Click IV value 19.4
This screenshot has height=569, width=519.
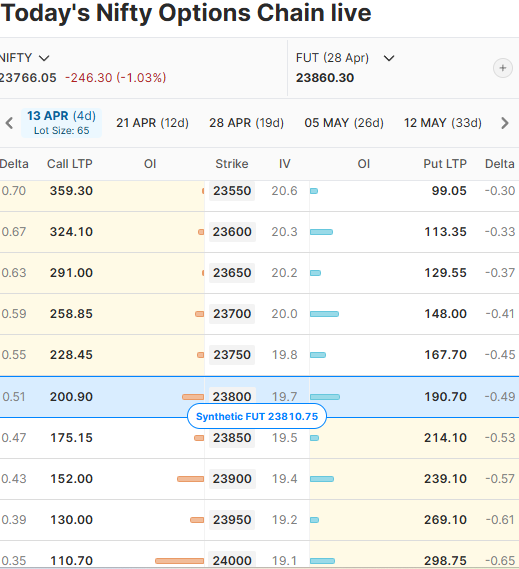[285, 479]
